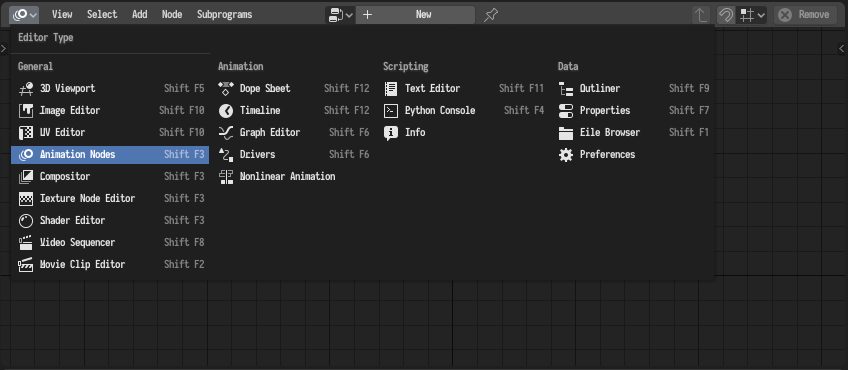848x370 pixels.
Task: Click the Shader Editor icon
Action: [26, 221]
